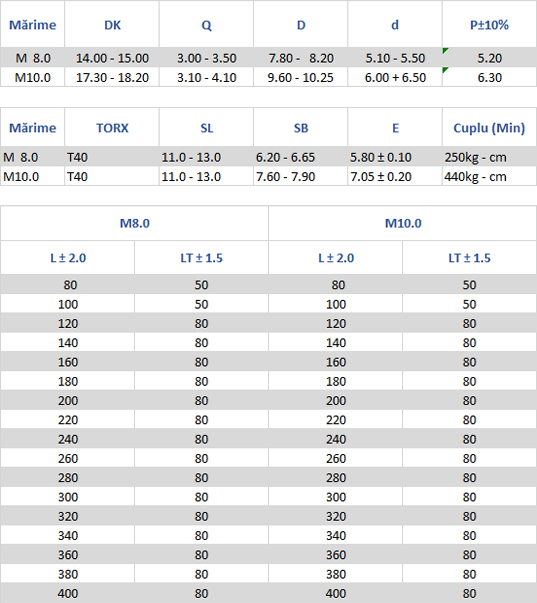Select the 5.80 ± 0.10 cell

click(395, 157)
